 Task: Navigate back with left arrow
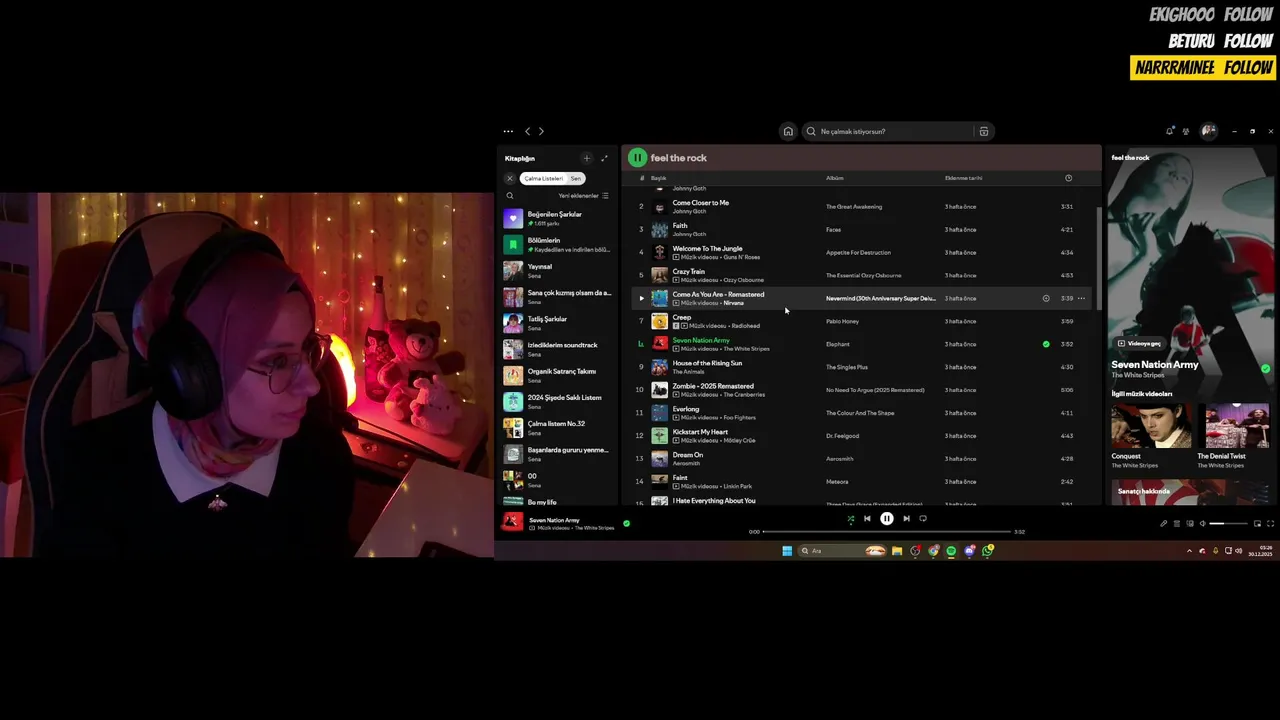tap(528, 131)
